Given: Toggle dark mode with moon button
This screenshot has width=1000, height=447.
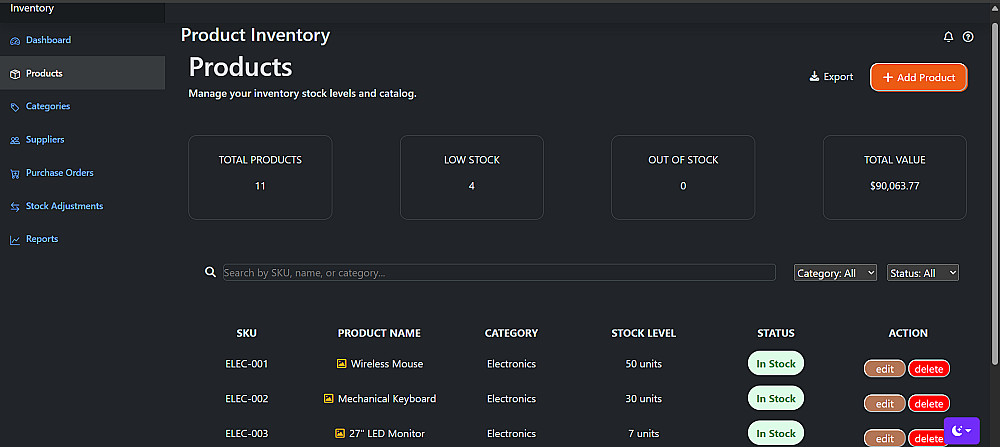Looking at the screenshot, I should coord(960,430).
